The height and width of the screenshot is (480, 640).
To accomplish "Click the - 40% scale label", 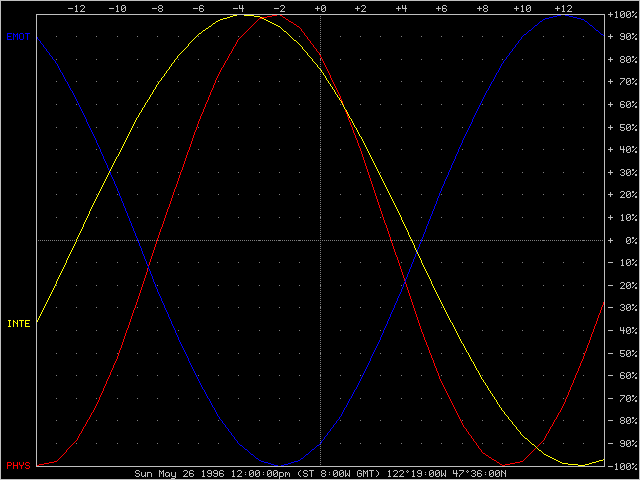I will (x=622, y=330).
